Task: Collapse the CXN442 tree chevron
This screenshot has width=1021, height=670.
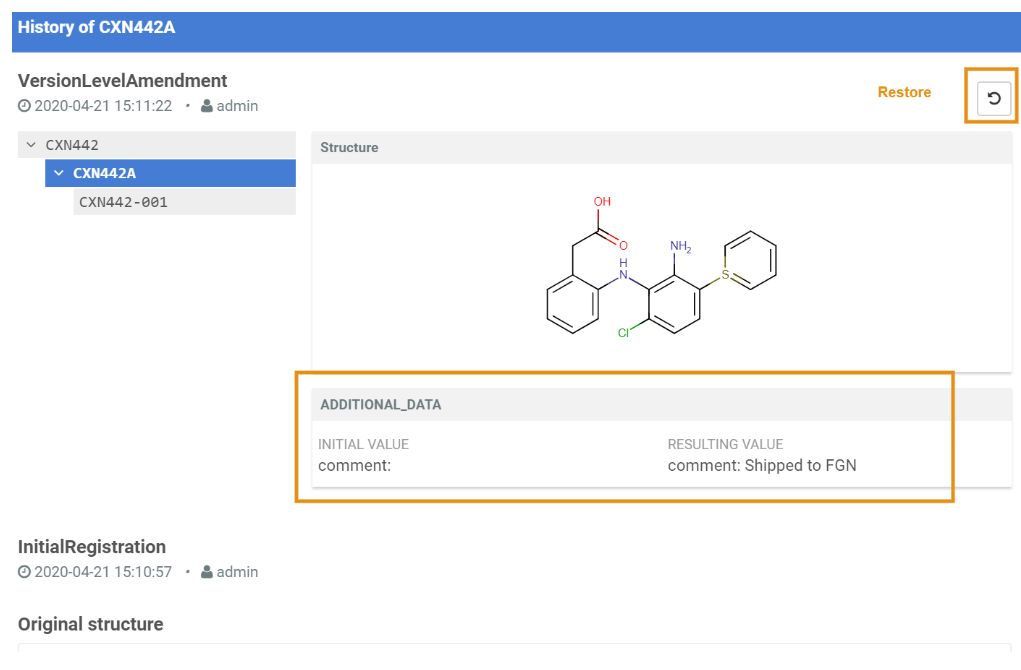Action: 31,145
